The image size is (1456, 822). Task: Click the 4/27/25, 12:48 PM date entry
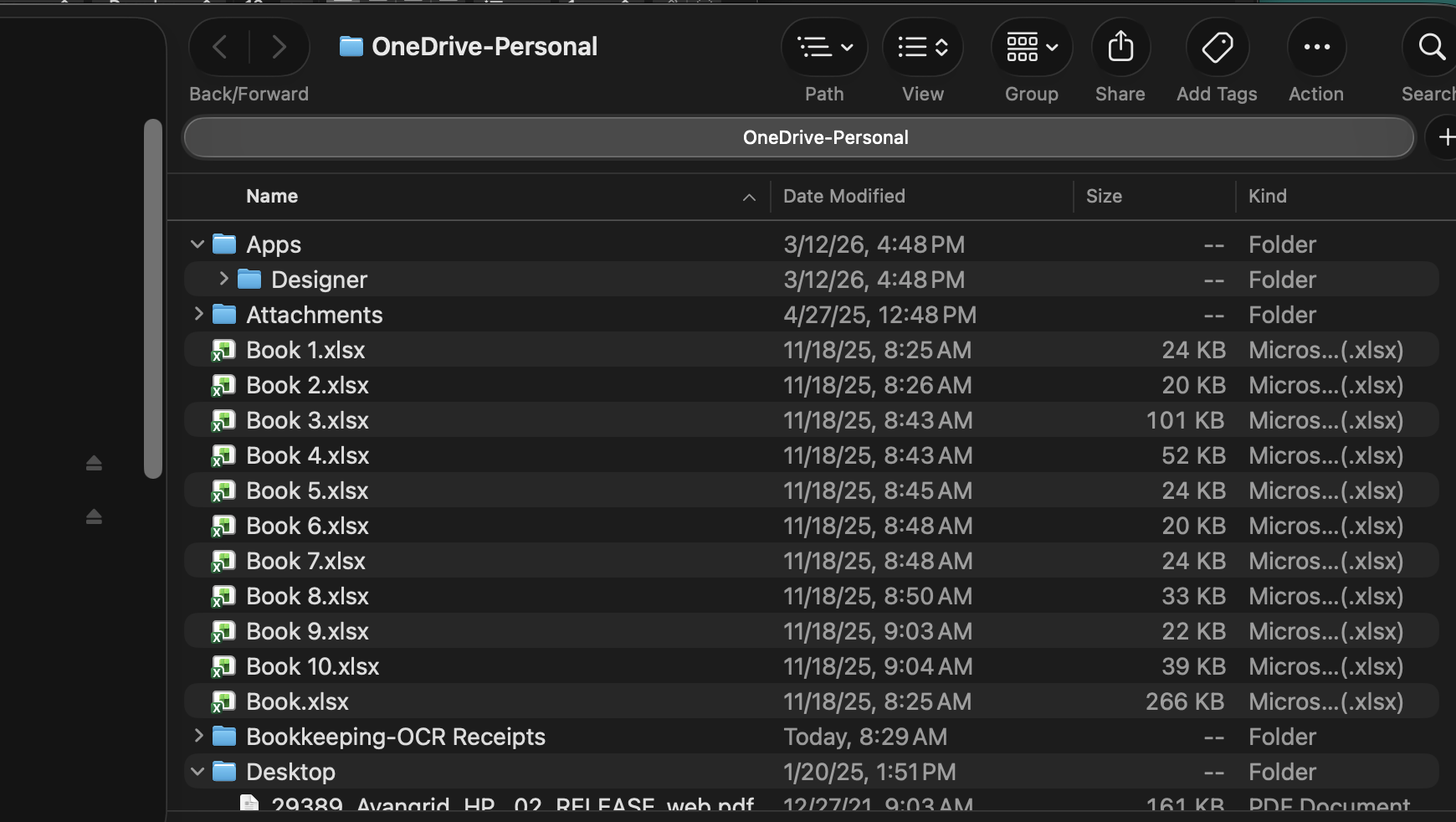point(879,315)
